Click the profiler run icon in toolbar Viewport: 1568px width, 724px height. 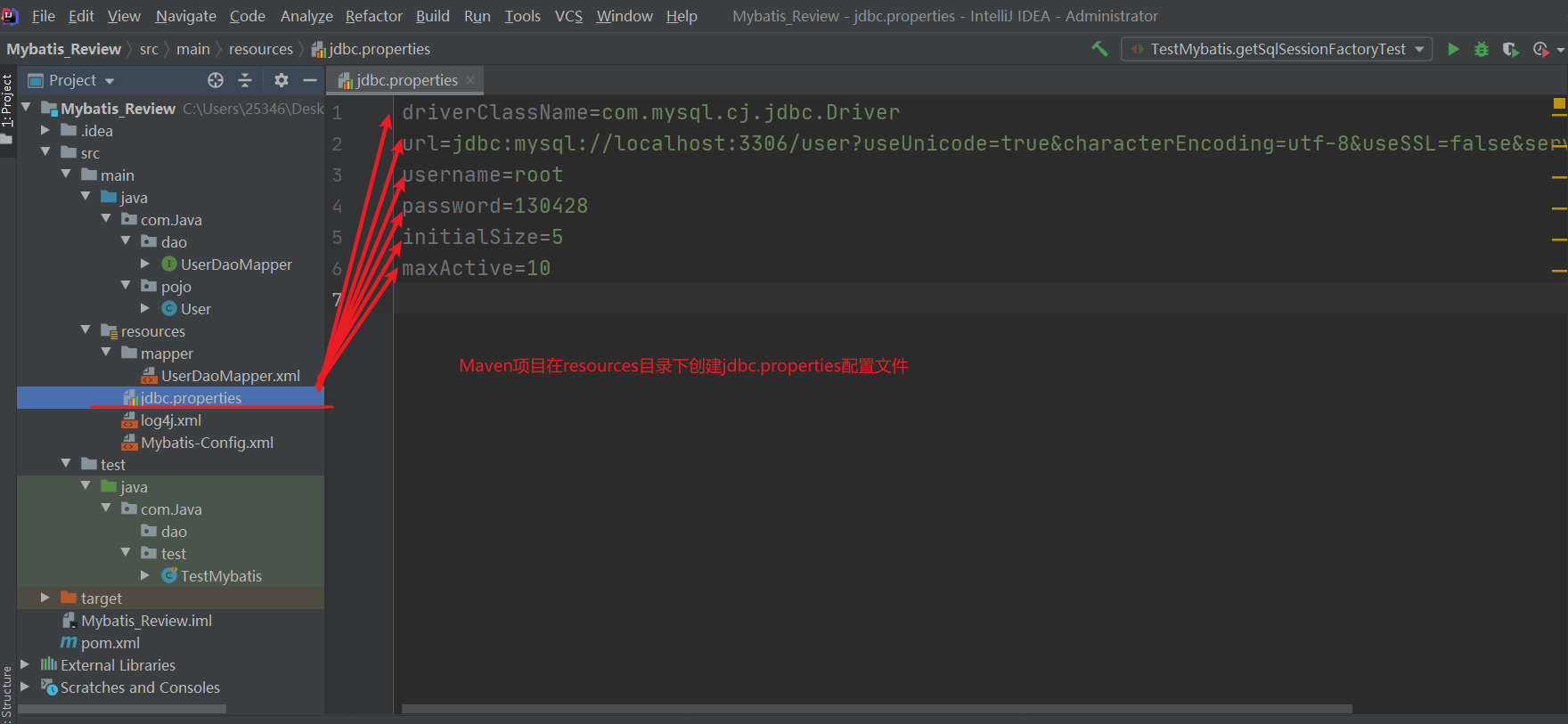(1540, 49)
